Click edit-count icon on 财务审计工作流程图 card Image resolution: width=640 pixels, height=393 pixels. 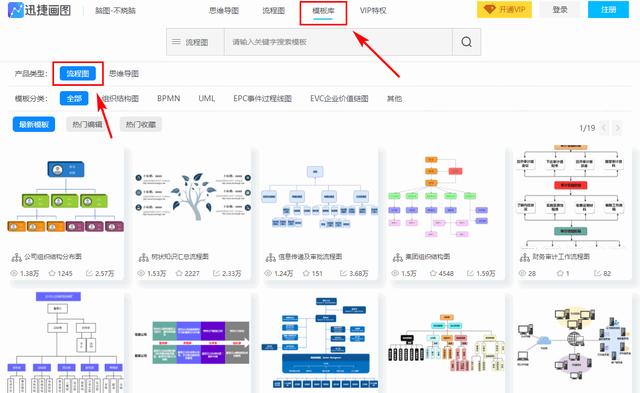[x=598, y=273]
